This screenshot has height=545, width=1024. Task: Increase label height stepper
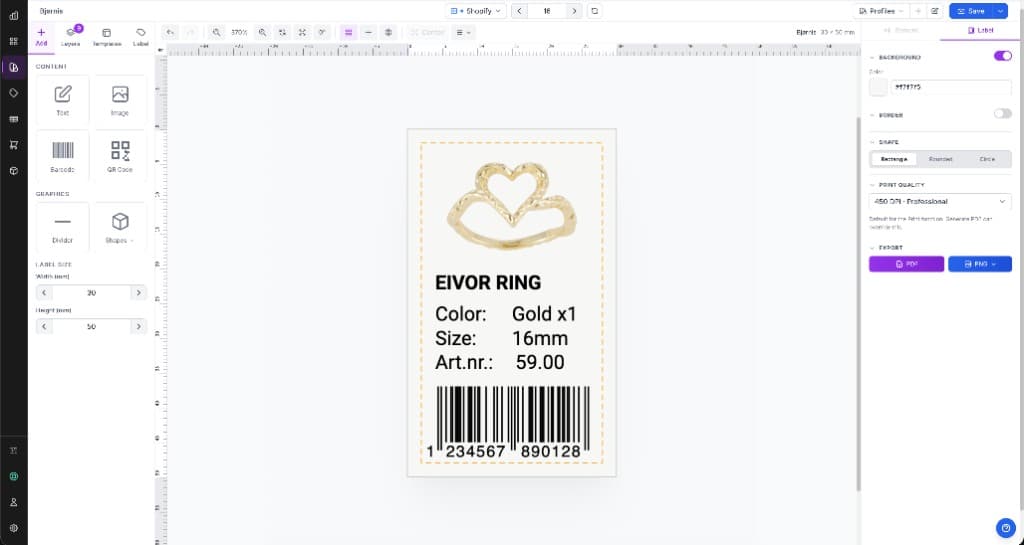138,326
